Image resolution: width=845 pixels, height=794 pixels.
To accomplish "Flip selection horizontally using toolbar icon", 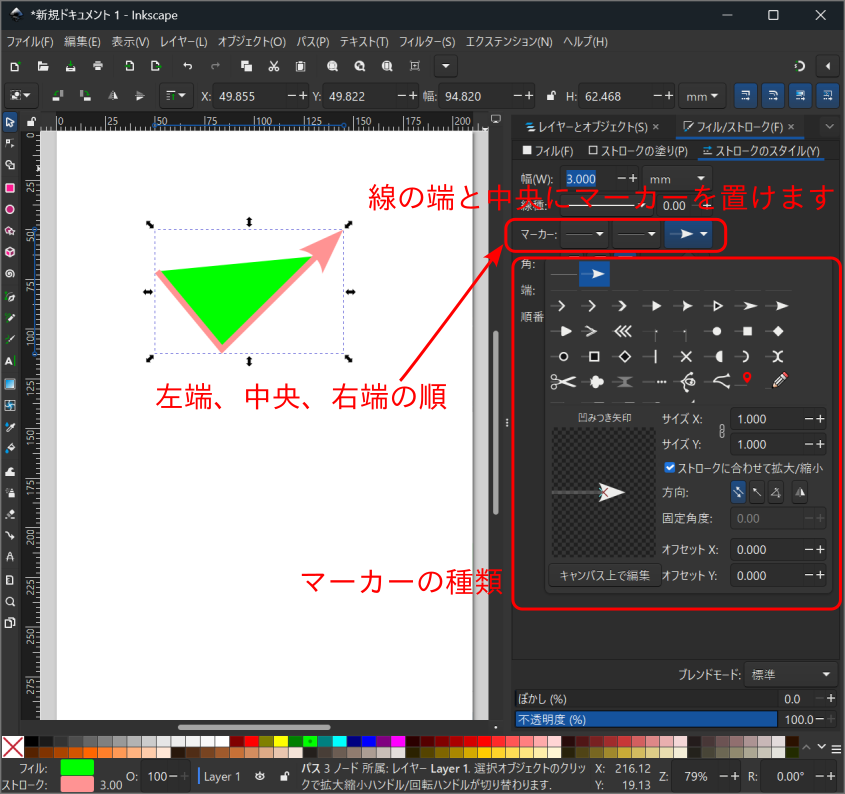I will tap(112, 96).
